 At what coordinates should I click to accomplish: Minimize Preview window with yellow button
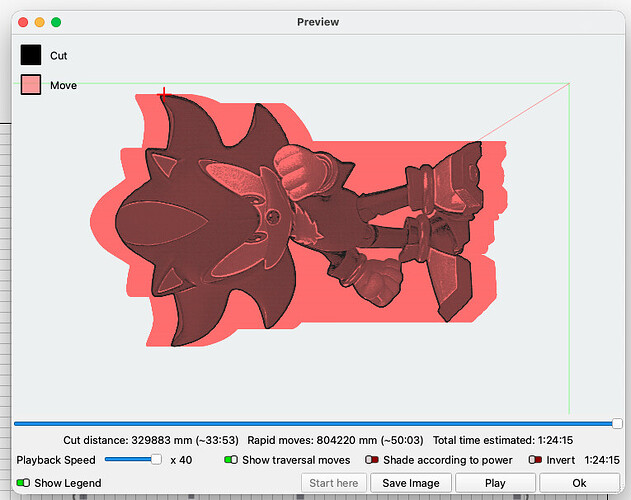(39, 22)
